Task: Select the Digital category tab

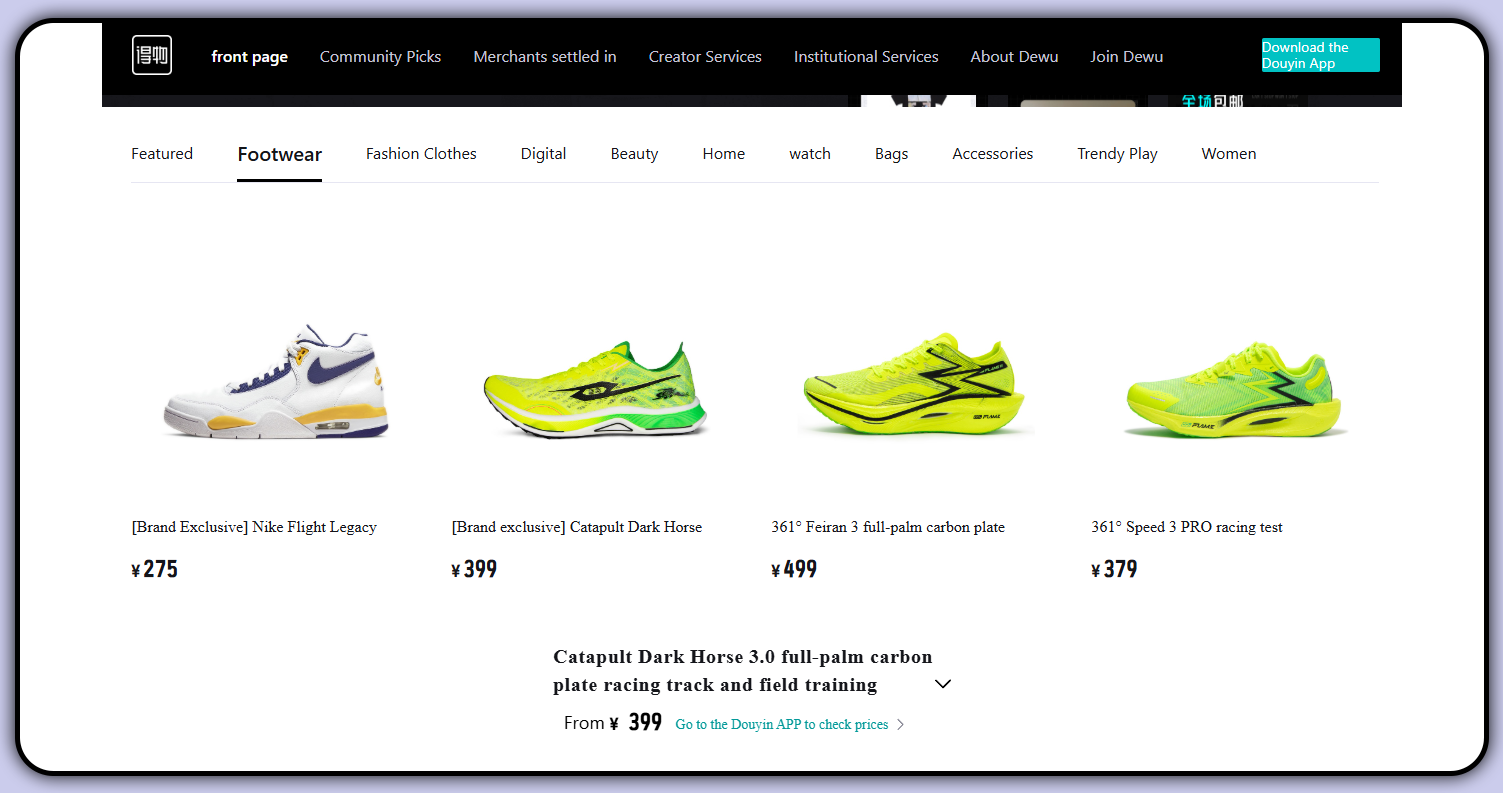Action: click(x=543, y=154)
